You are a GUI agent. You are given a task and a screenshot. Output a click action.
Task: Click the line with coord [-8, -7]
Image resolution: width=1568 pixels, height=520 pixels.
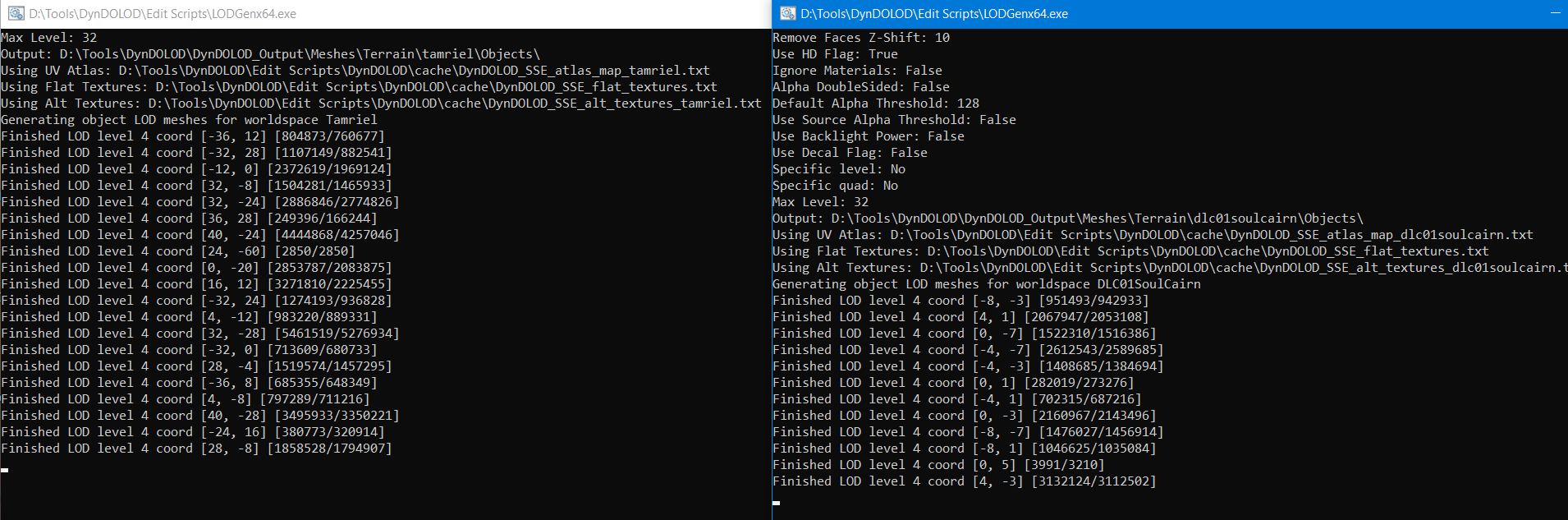[969, 432]
